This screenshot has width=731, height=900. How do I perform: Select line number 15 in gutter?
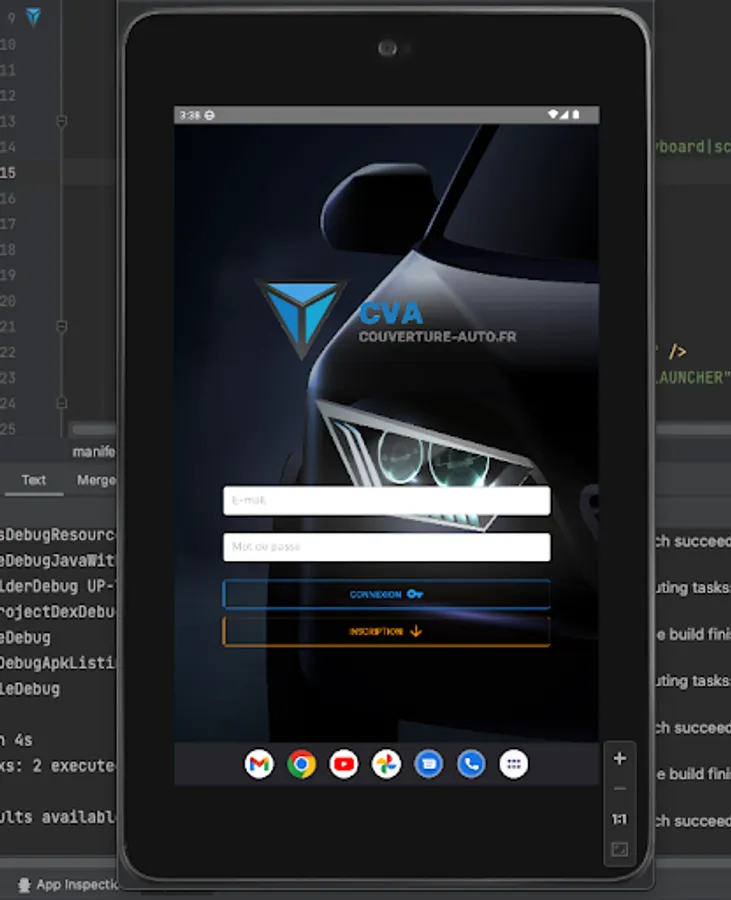[7, 172]
